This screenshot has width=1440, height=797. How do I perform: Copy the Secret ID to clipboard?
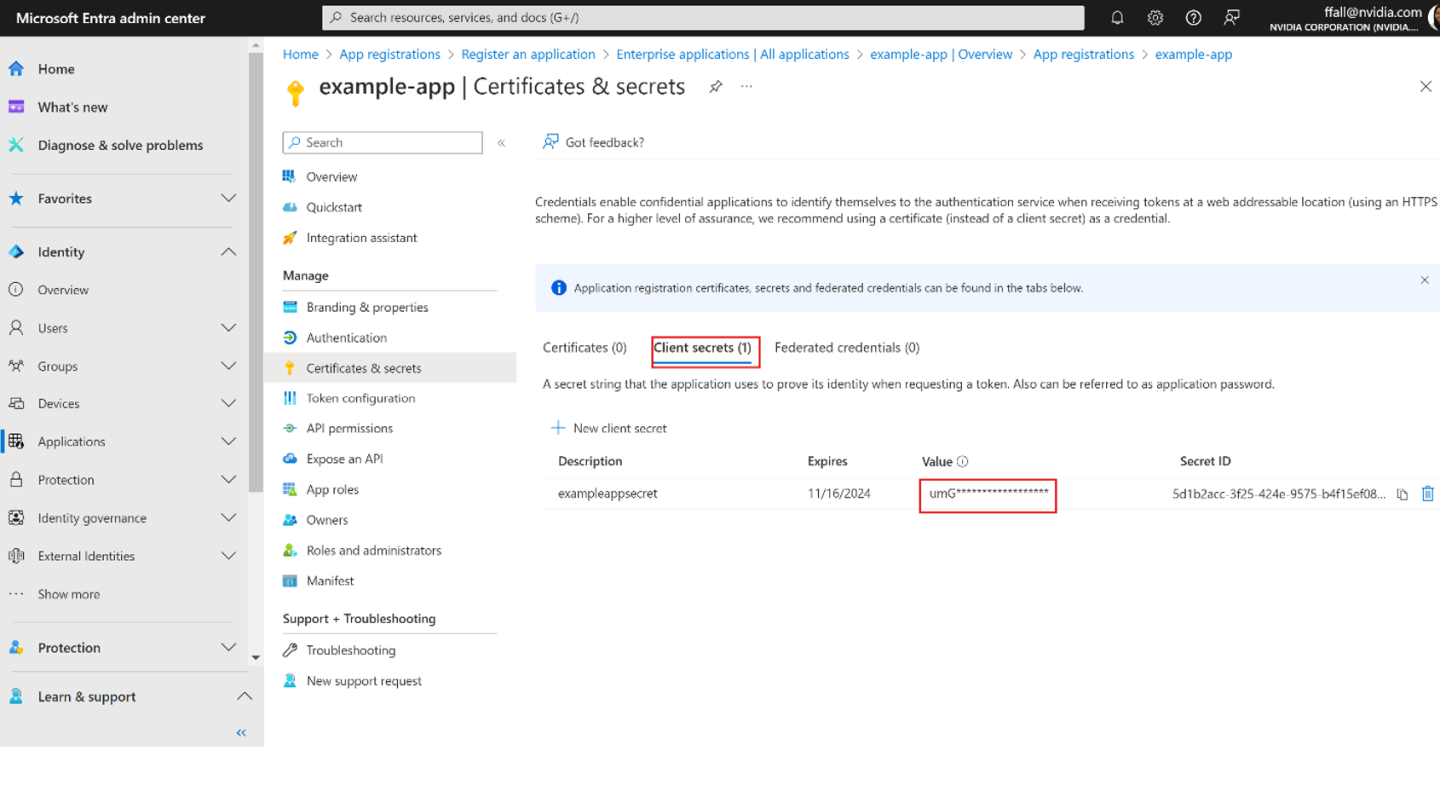[x=1402, y=494]
